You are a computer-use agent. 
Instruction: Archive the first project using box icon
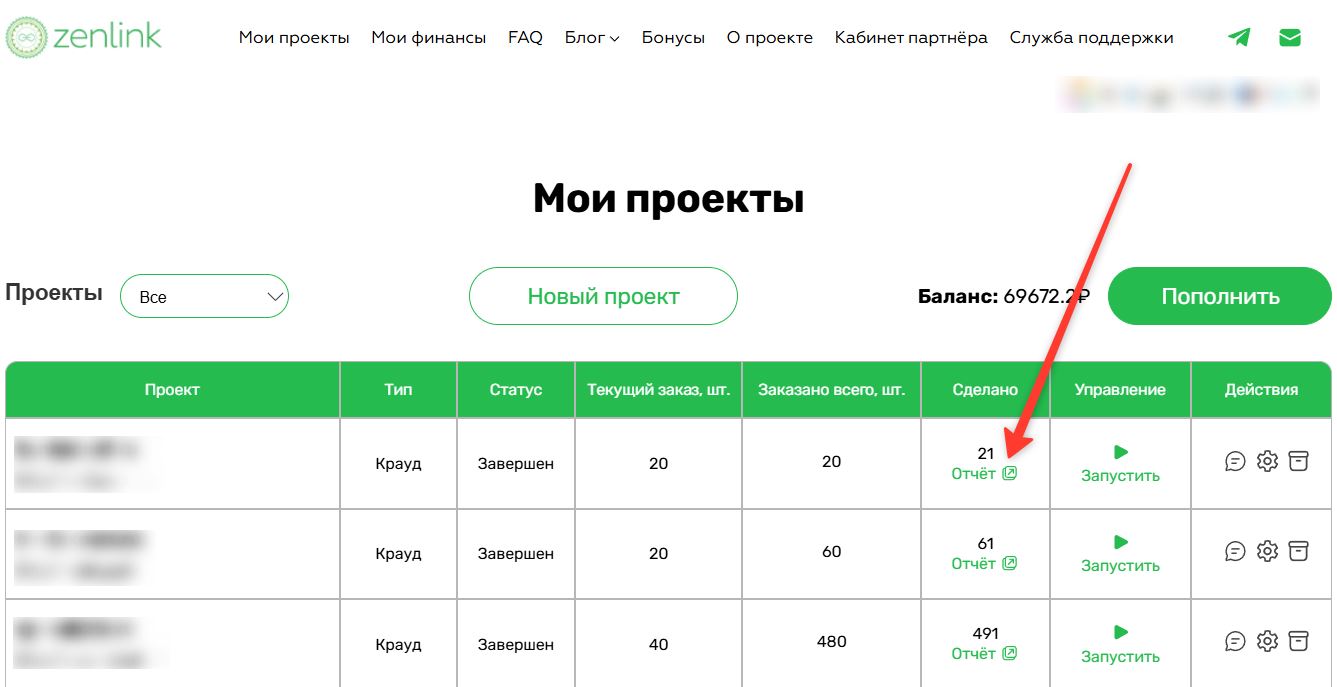pyautogui.click(x=1298, y=461)
